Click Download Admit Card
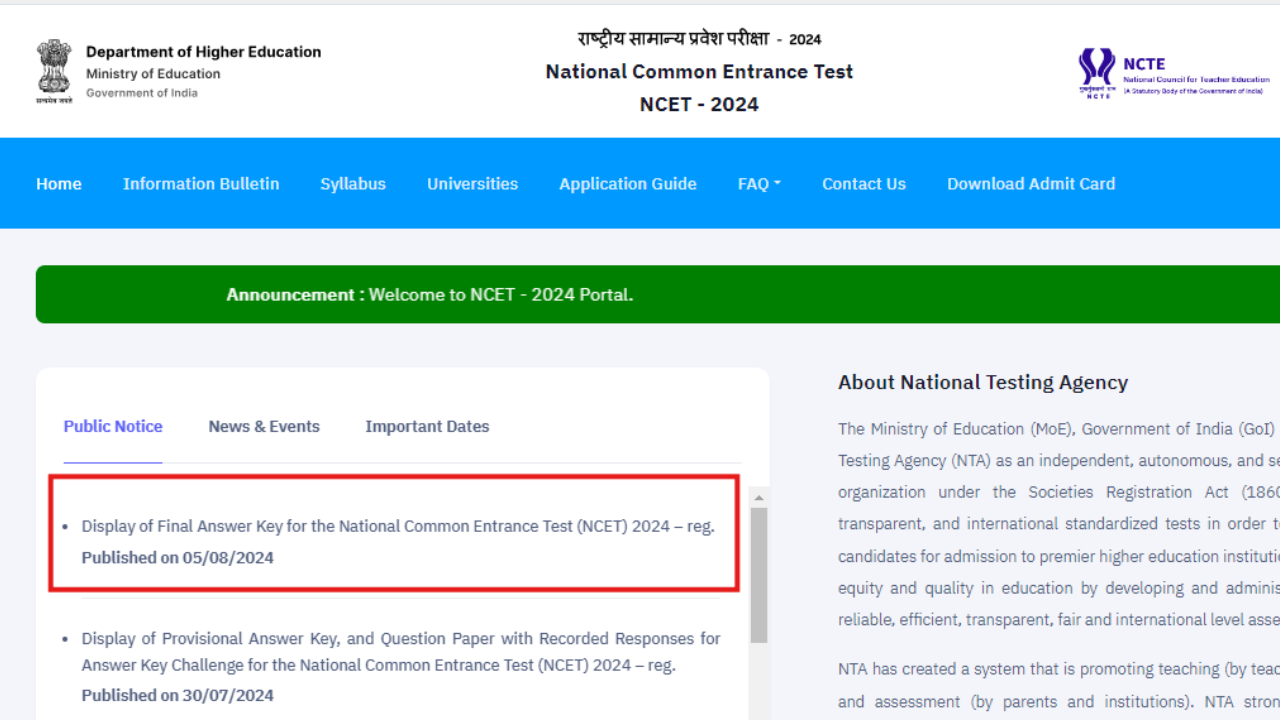Screen dimensions: 1280x720 (x=1031, y=183)
